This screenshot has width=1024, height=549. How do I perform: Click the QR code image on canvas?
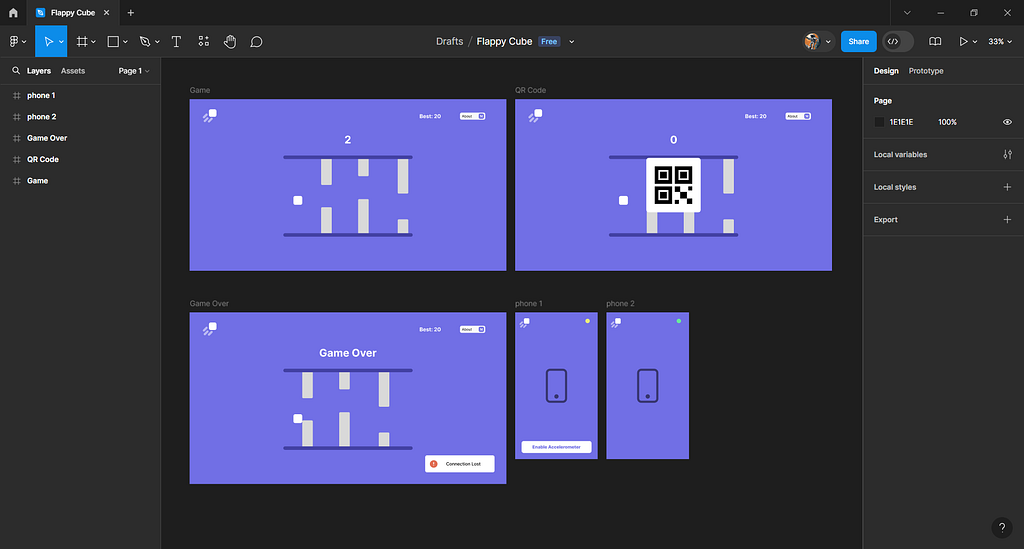point(673,185)
